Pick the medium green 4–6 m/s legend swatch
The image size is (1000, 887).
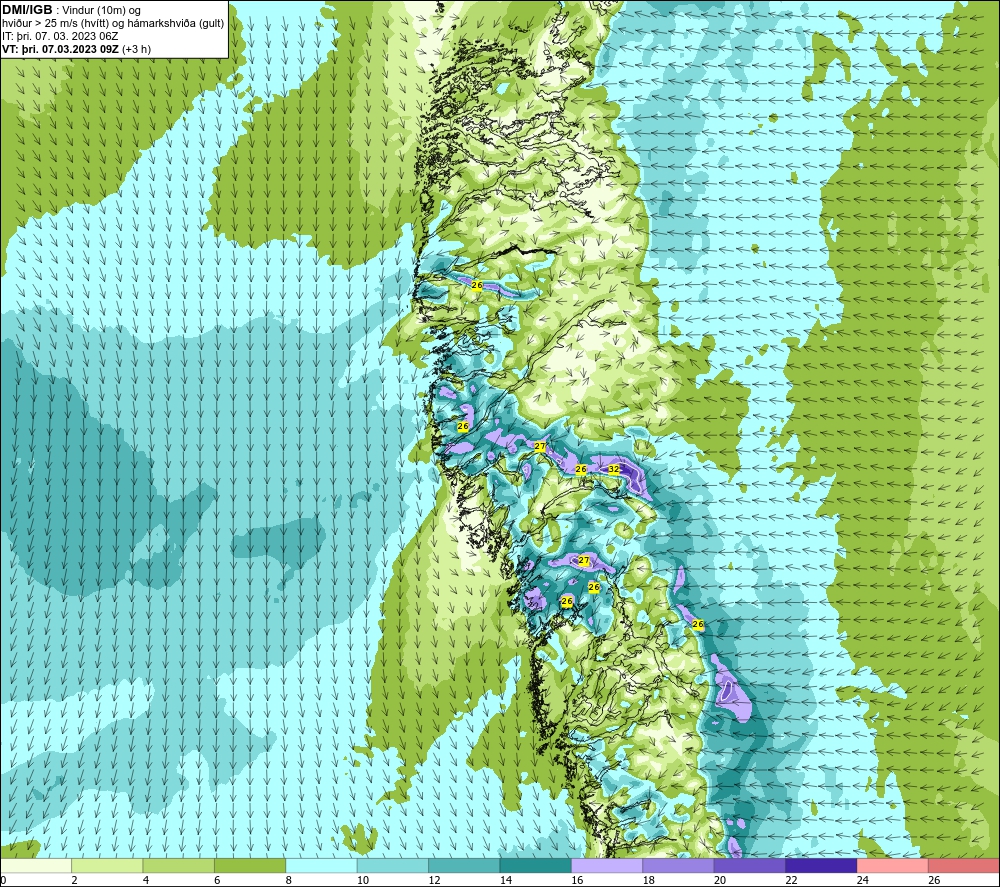click(x=179, y=865)
